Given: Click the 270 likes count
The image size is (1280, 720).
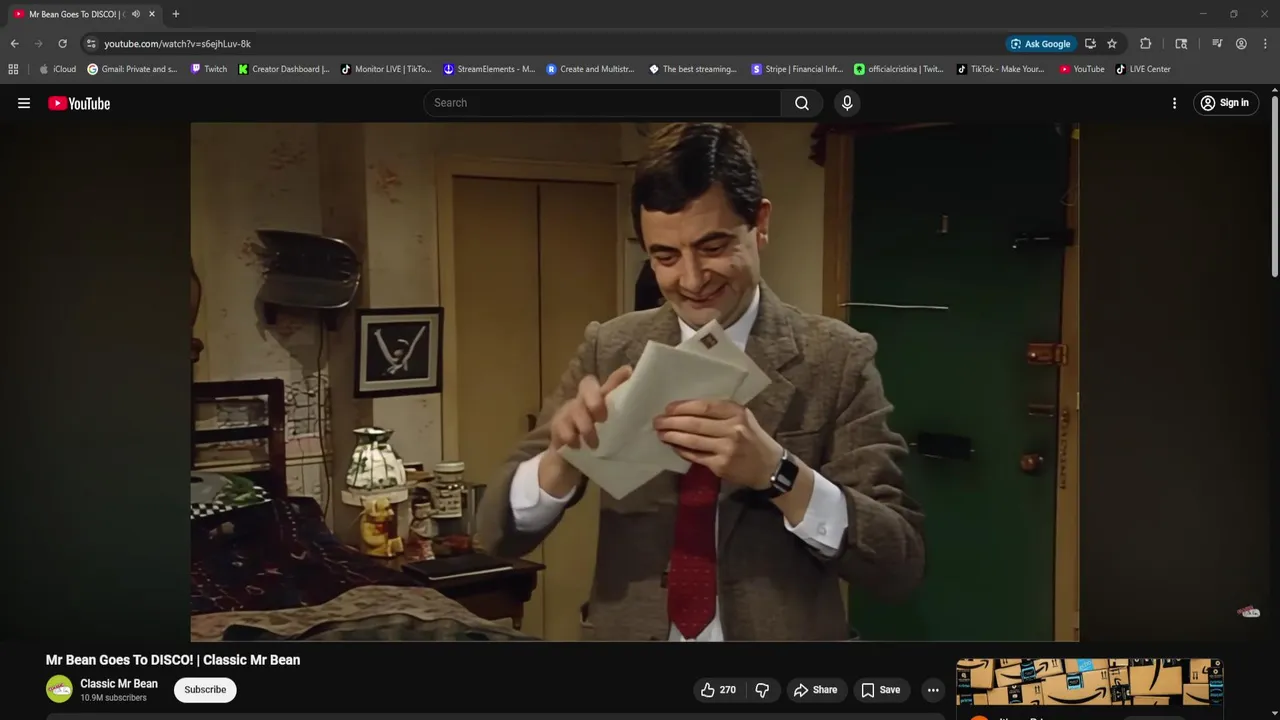Looking at the screenshot, I should pos(728,690).
